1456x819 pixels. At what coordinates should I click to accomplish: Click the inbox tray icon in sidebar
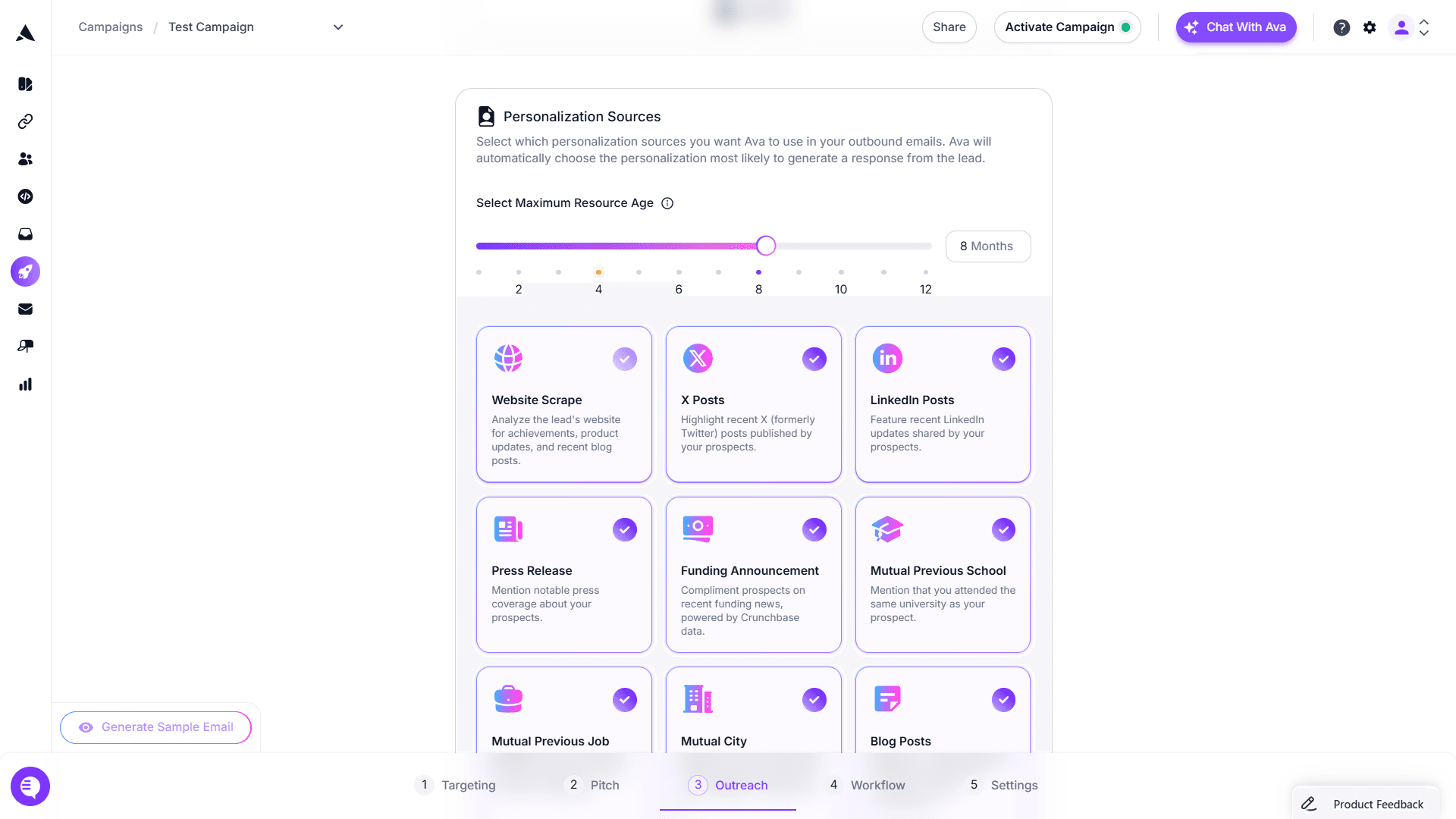point(25,234)
